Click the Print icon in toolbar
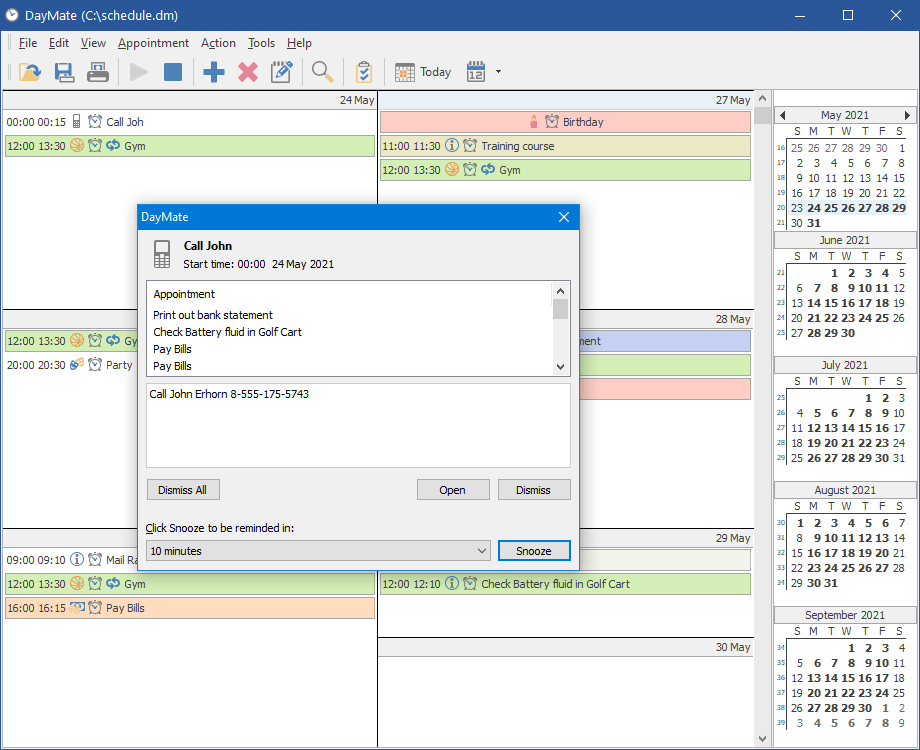Viewport: 920px width, 750px height. (97, 72)
